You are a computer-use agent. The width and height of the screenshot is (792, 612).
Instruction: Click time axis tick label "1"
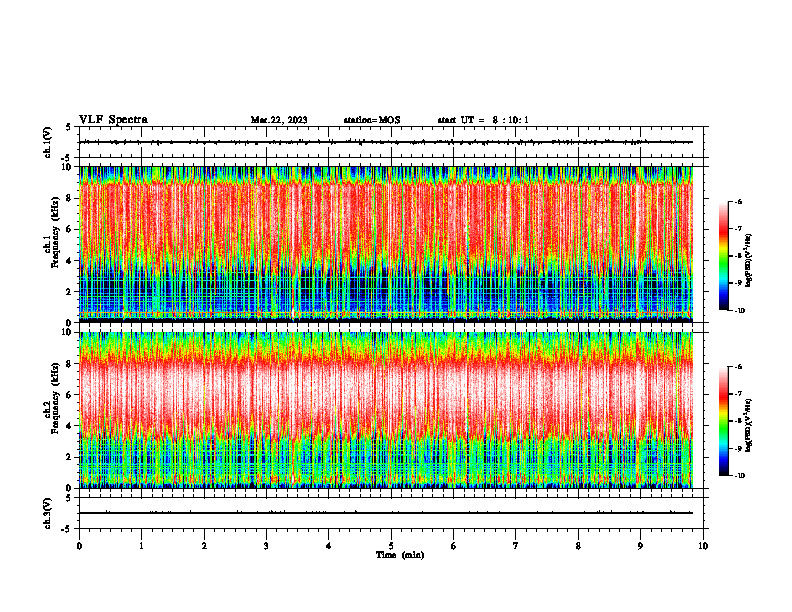click(x=141, y=546)
